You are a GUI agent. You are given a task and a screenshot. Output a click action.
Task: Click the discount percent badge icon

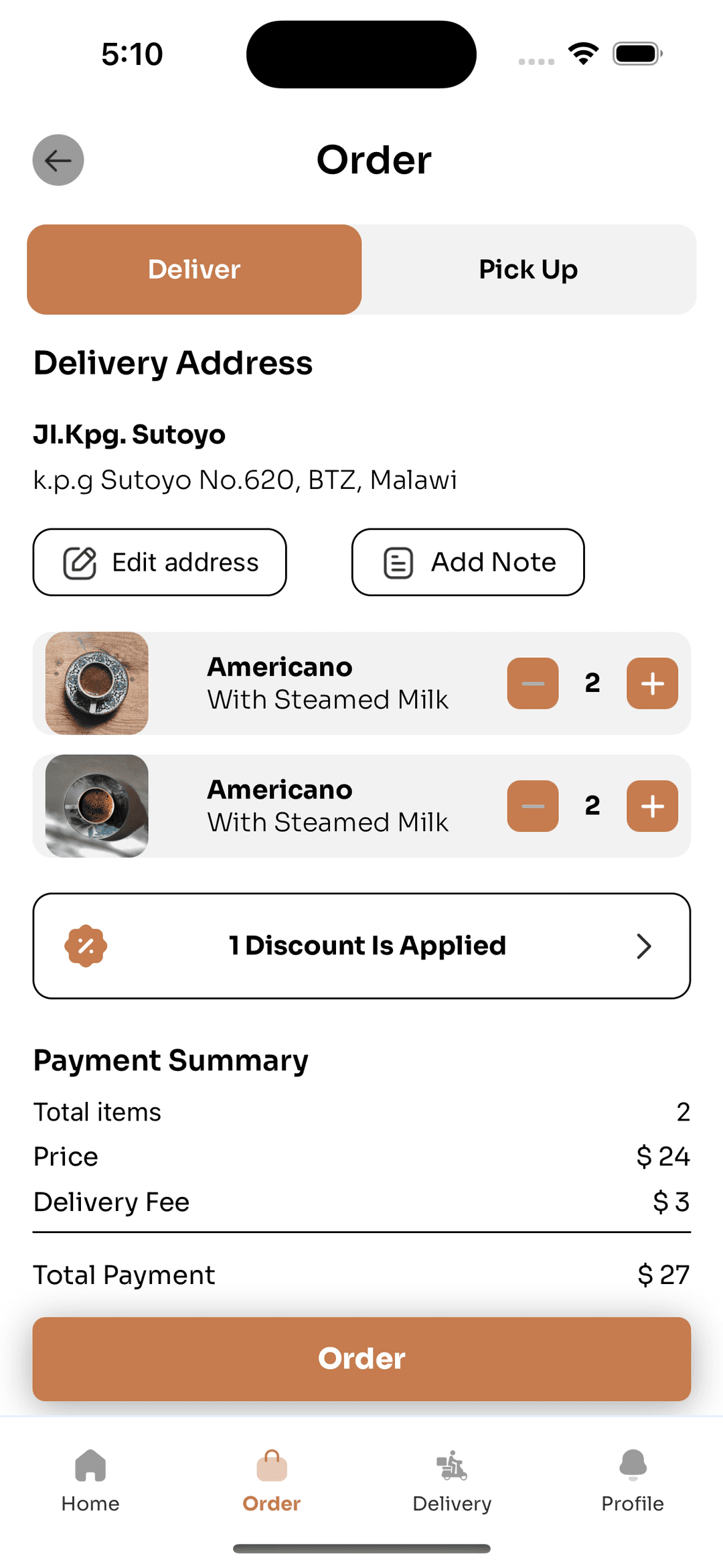tap(86, 946)
